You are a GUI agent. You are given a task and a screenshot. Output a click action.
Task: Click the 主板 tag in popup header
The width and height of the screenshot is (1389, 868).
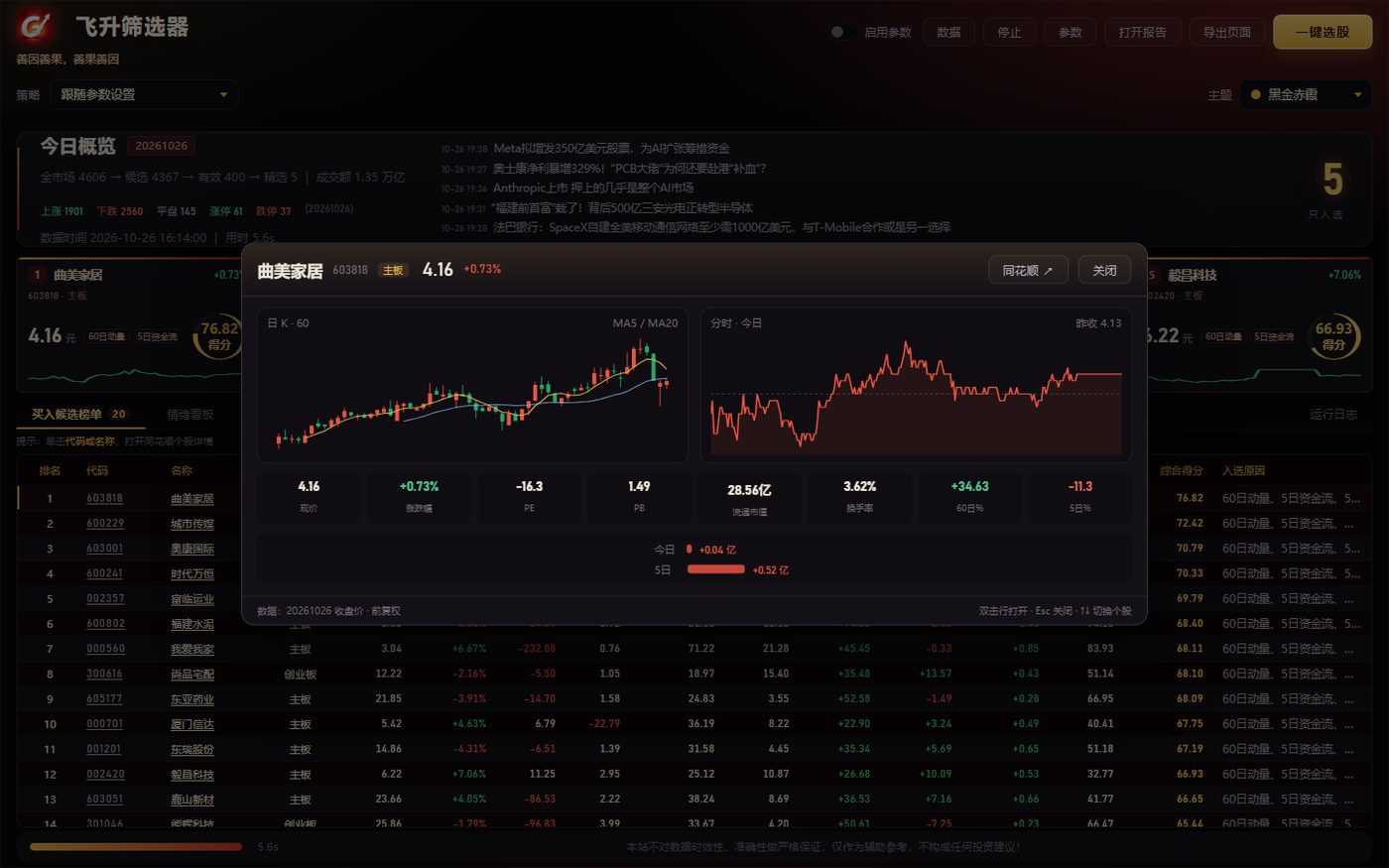pos(393,270)
